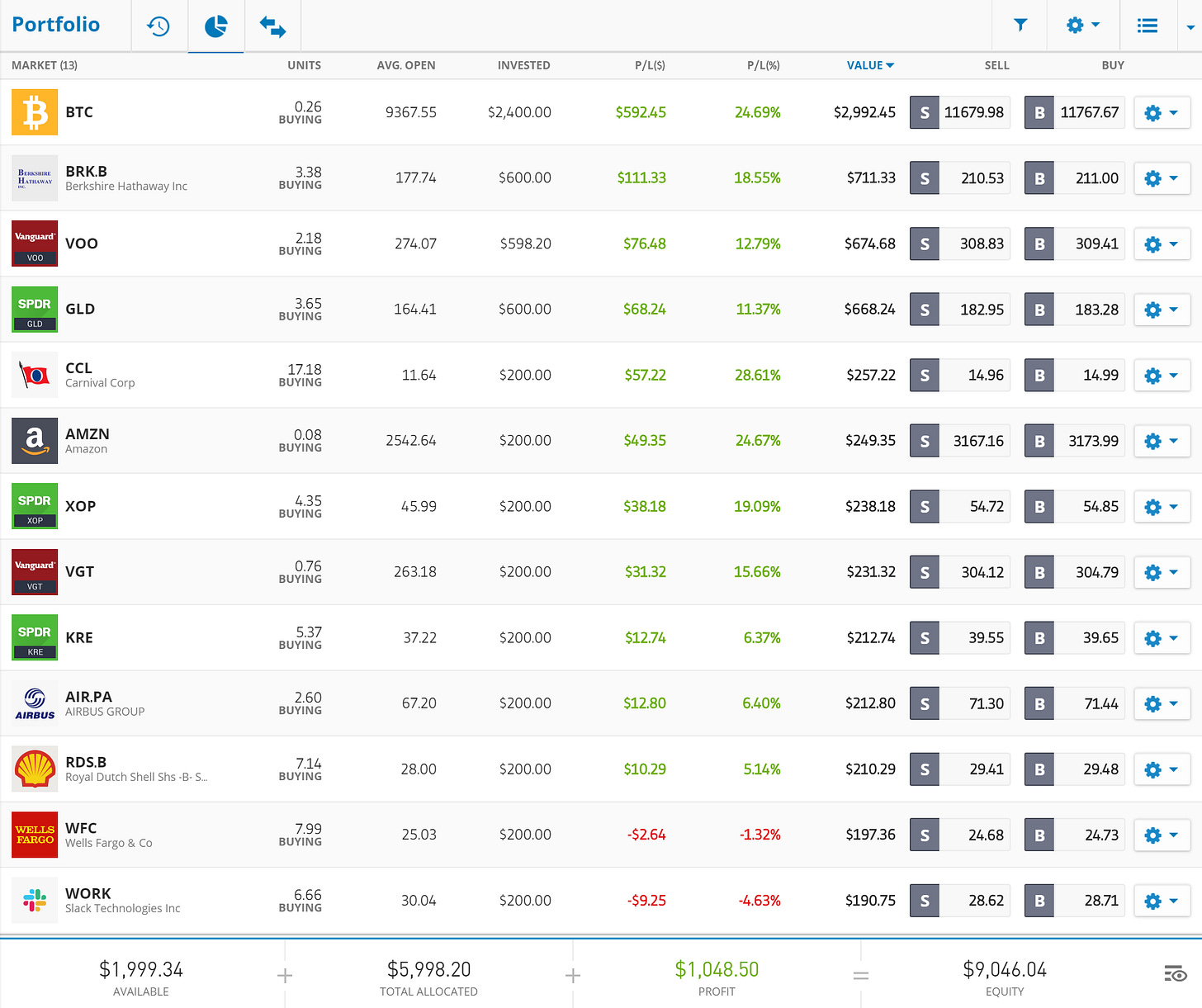Open the AIR.PA row gear dropdown

pyautogui.click(x=1162, y=703)
